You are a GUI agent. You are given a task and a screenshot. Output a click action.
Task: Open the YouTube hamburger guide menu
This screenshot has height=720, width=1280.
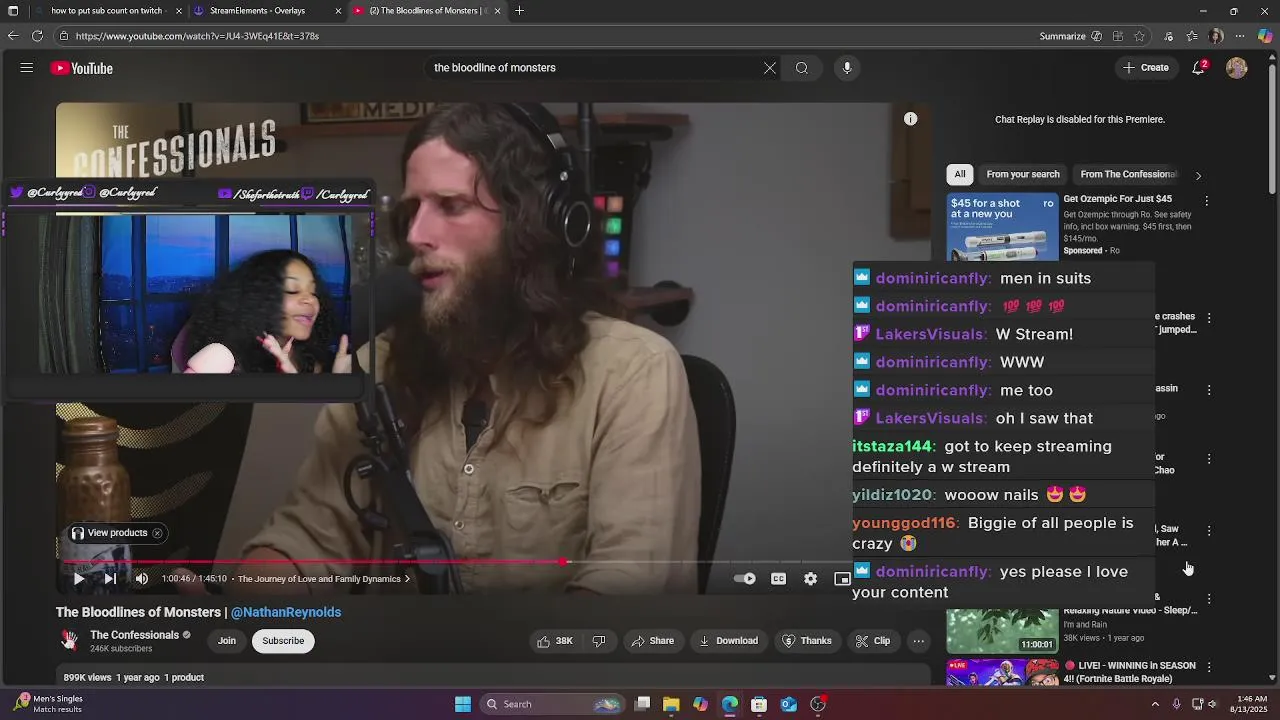coord(27,68)
